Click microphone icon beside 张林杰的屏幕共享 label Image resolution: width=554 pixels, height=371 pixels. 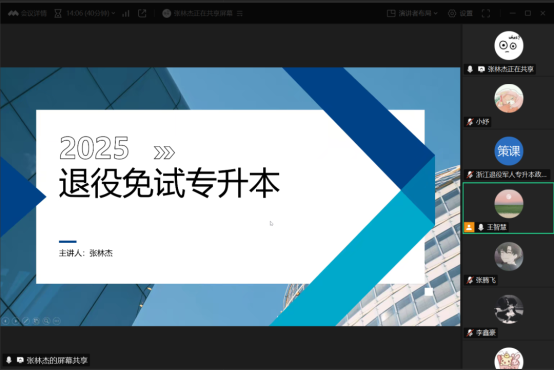coord(9,360)
